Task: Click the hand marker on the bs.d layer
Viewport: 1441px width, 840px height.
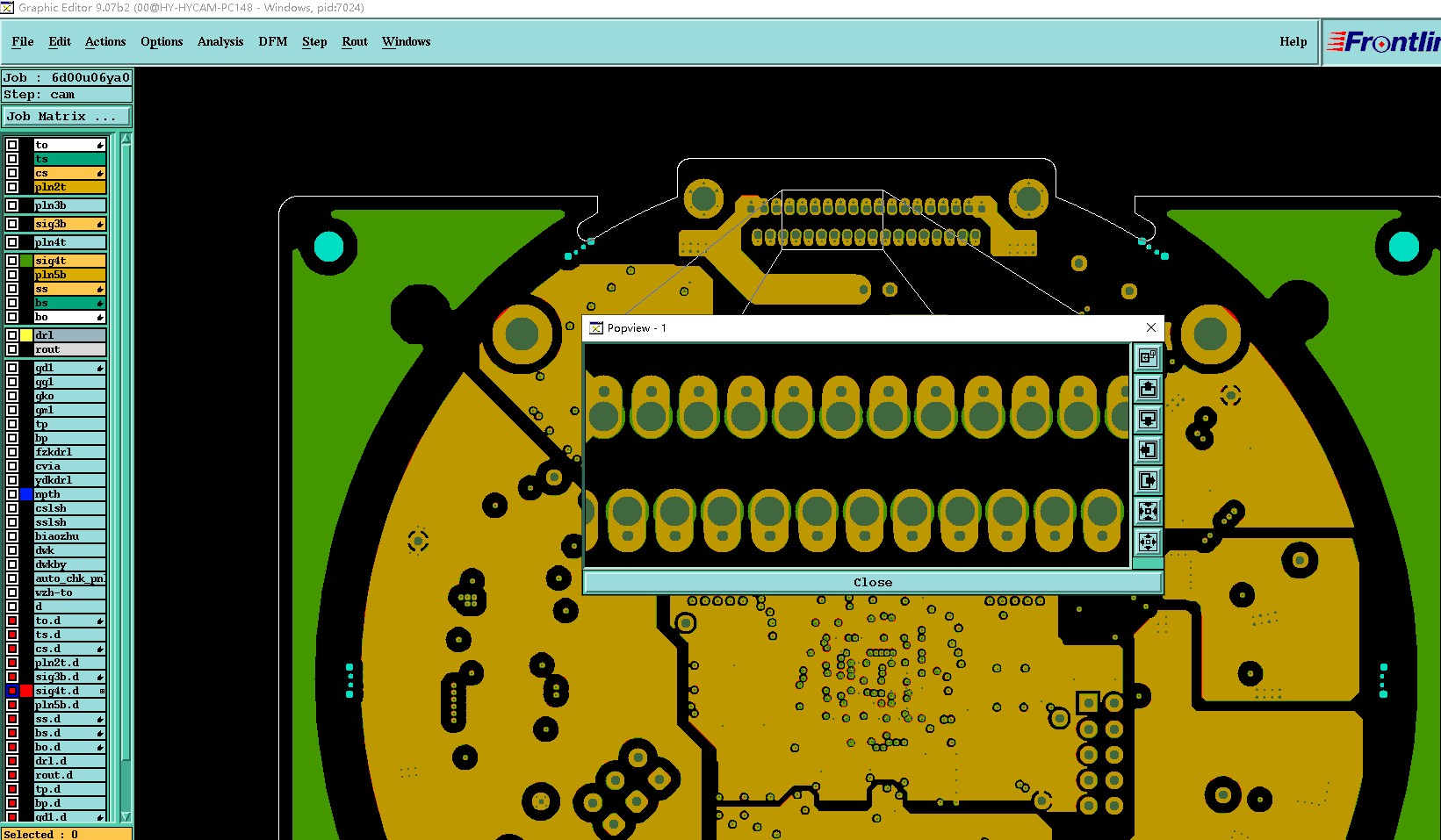Action: (x=100, y=734)
